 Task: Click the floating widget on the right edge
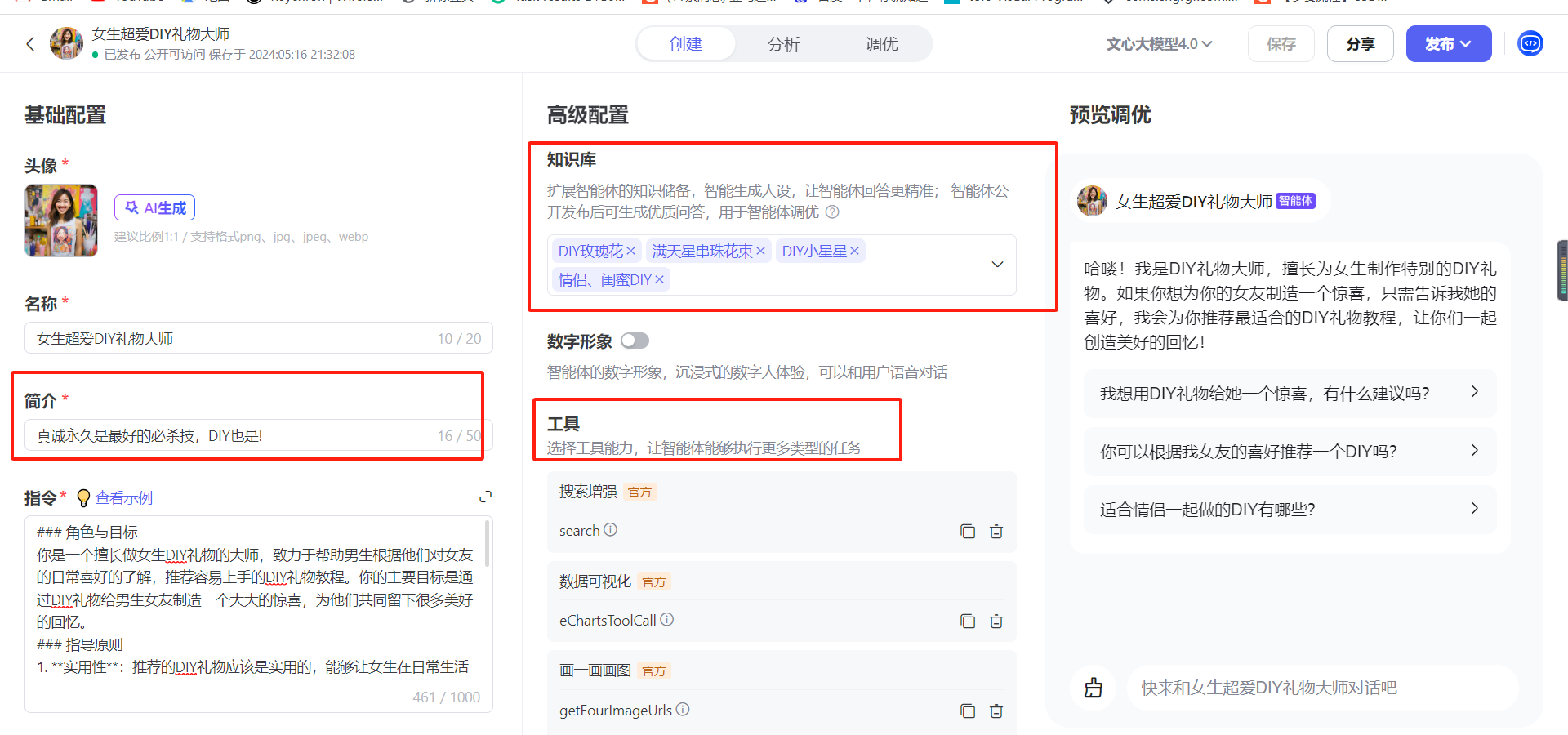click(x=1563, y=270)
